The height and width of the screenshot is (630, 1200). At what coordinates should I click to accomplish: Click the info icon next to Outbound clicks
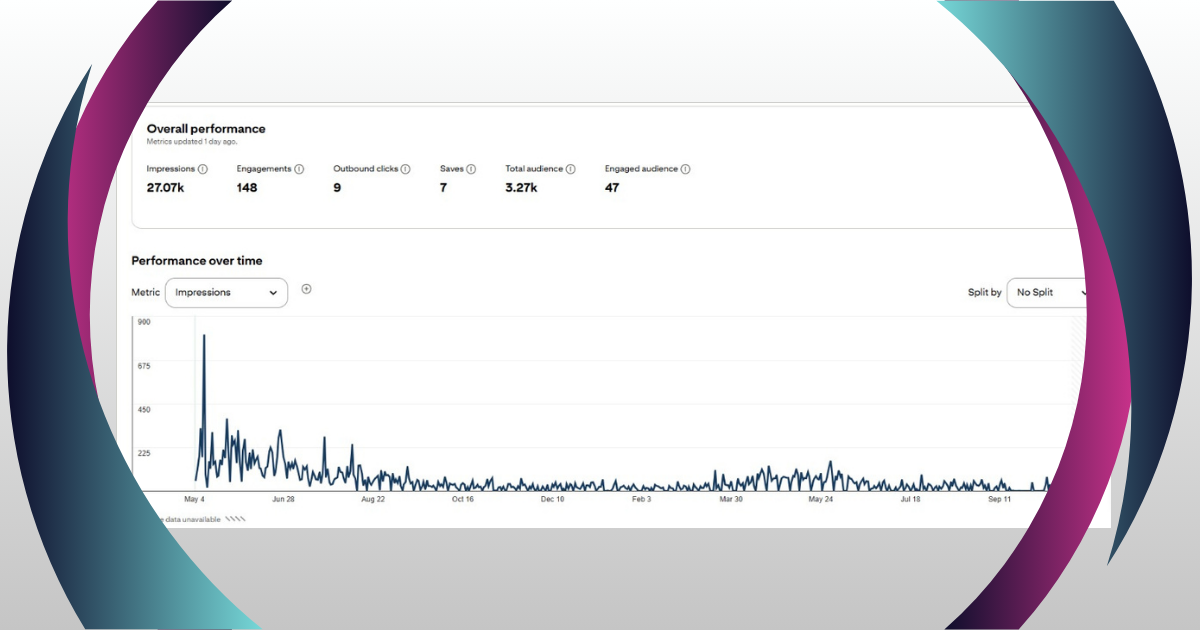point(406,169)
